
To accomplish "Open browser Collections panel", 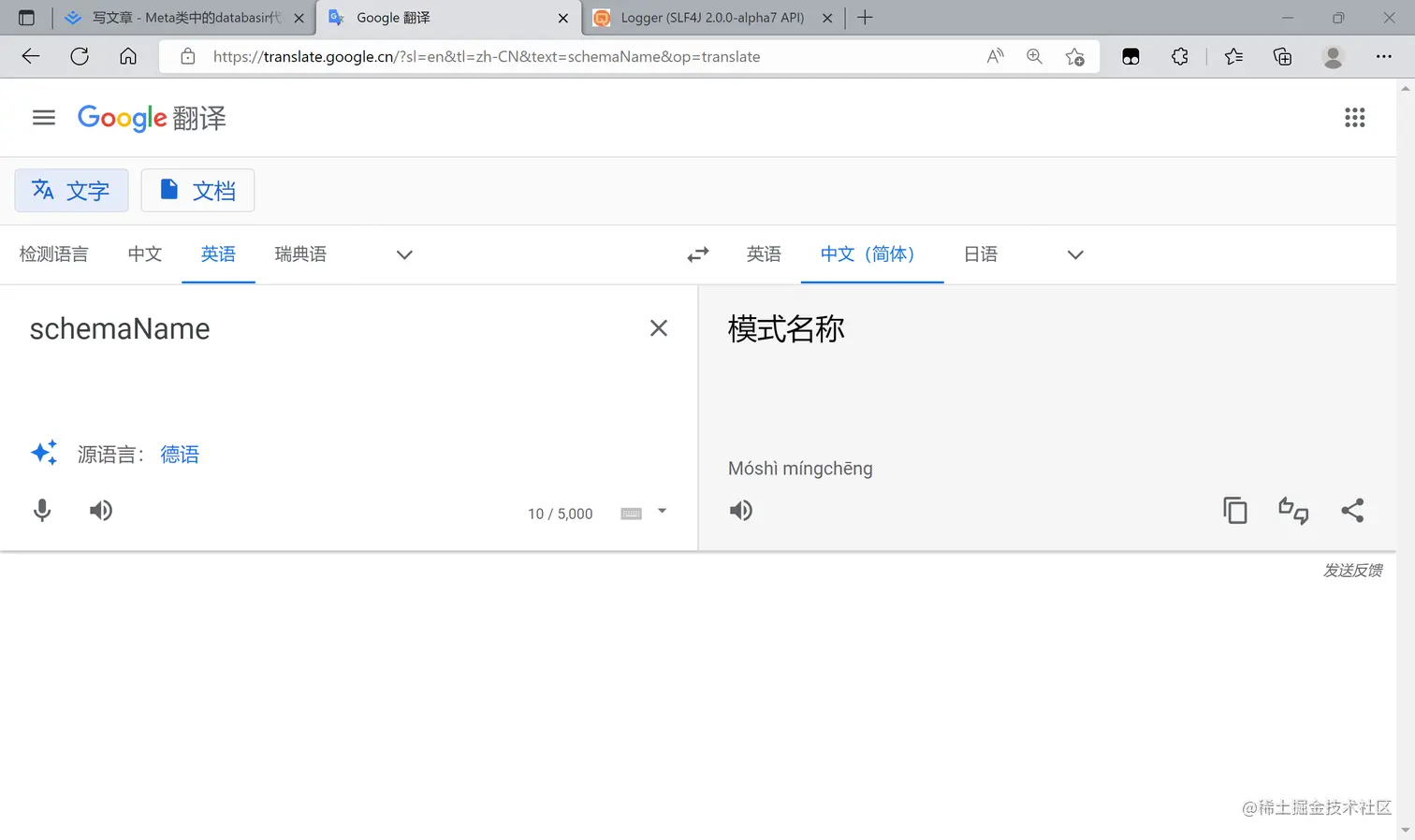I will tap(1283, 57).
